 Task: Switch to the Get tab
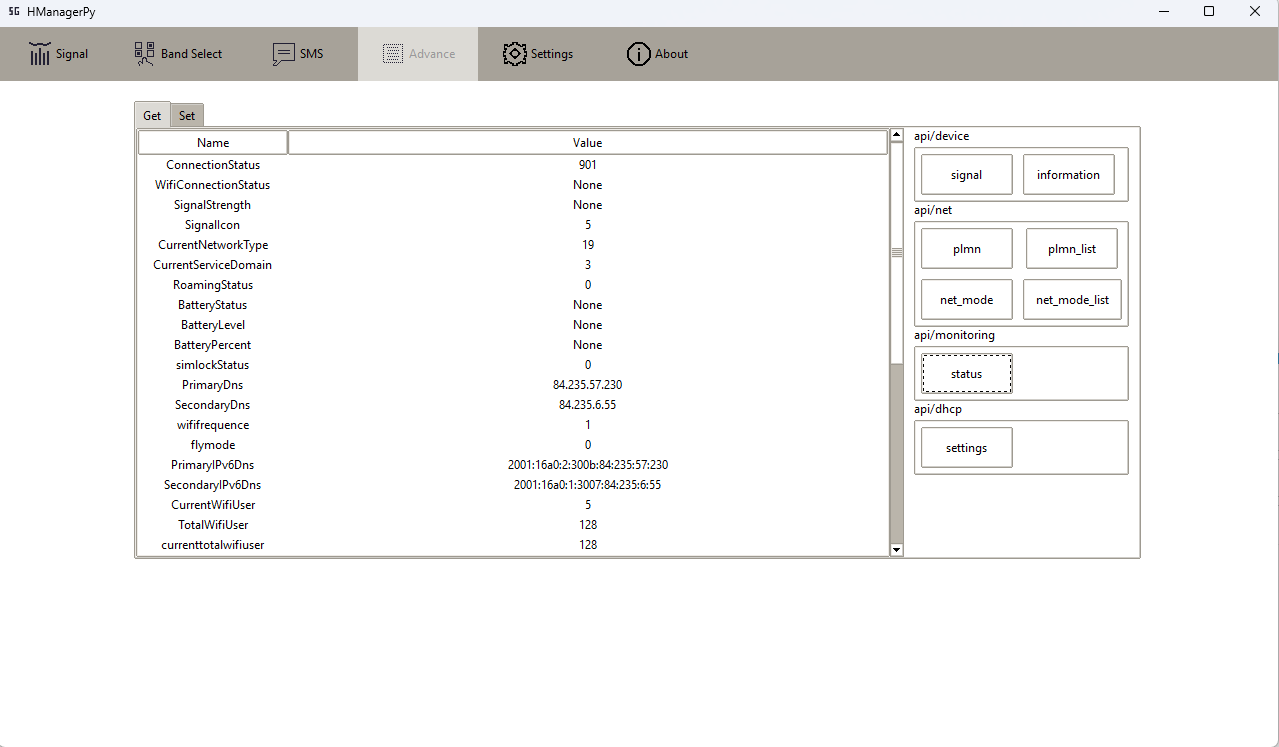point(152,115)
